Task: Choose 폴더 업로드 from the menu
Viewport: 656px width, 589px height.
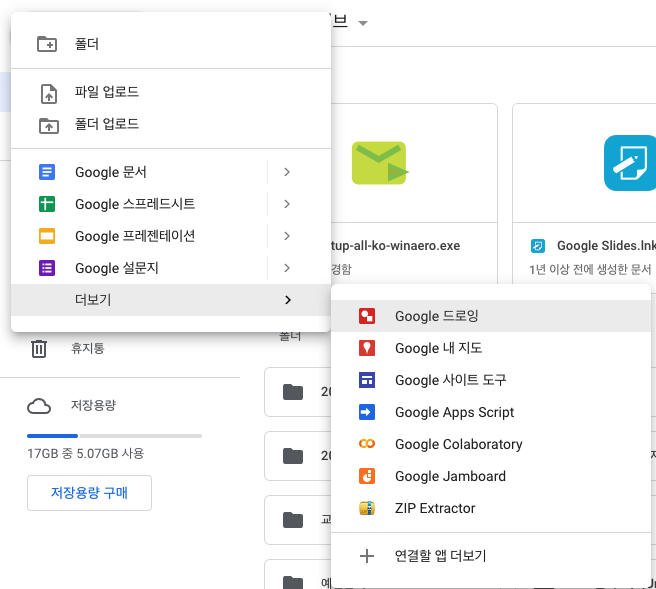Action: click(171, 124)
